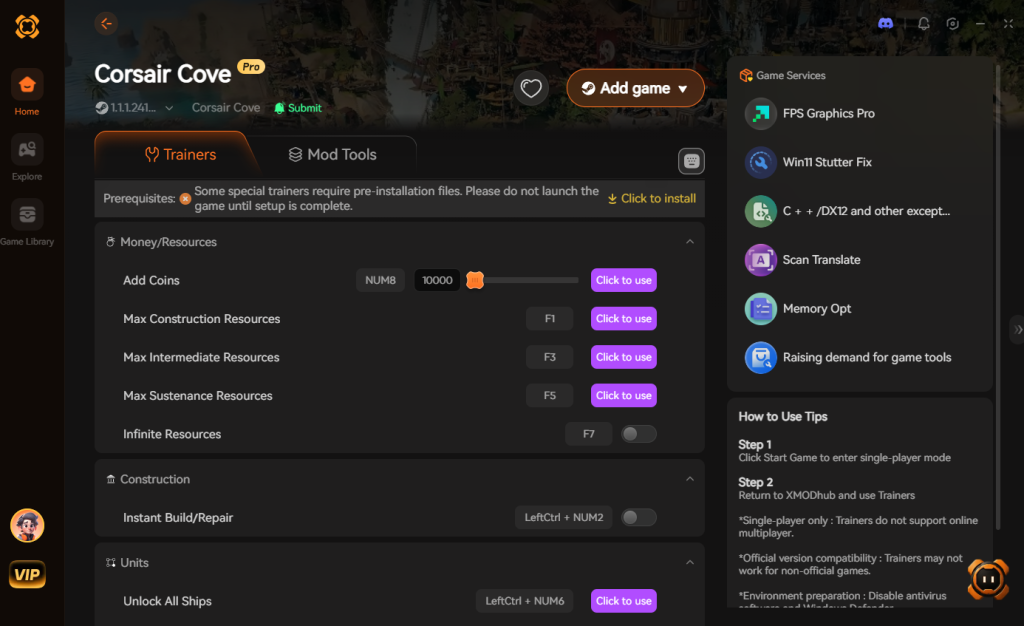
Task: Click the Add Coins 10000 value field
Action: (437, 280)
